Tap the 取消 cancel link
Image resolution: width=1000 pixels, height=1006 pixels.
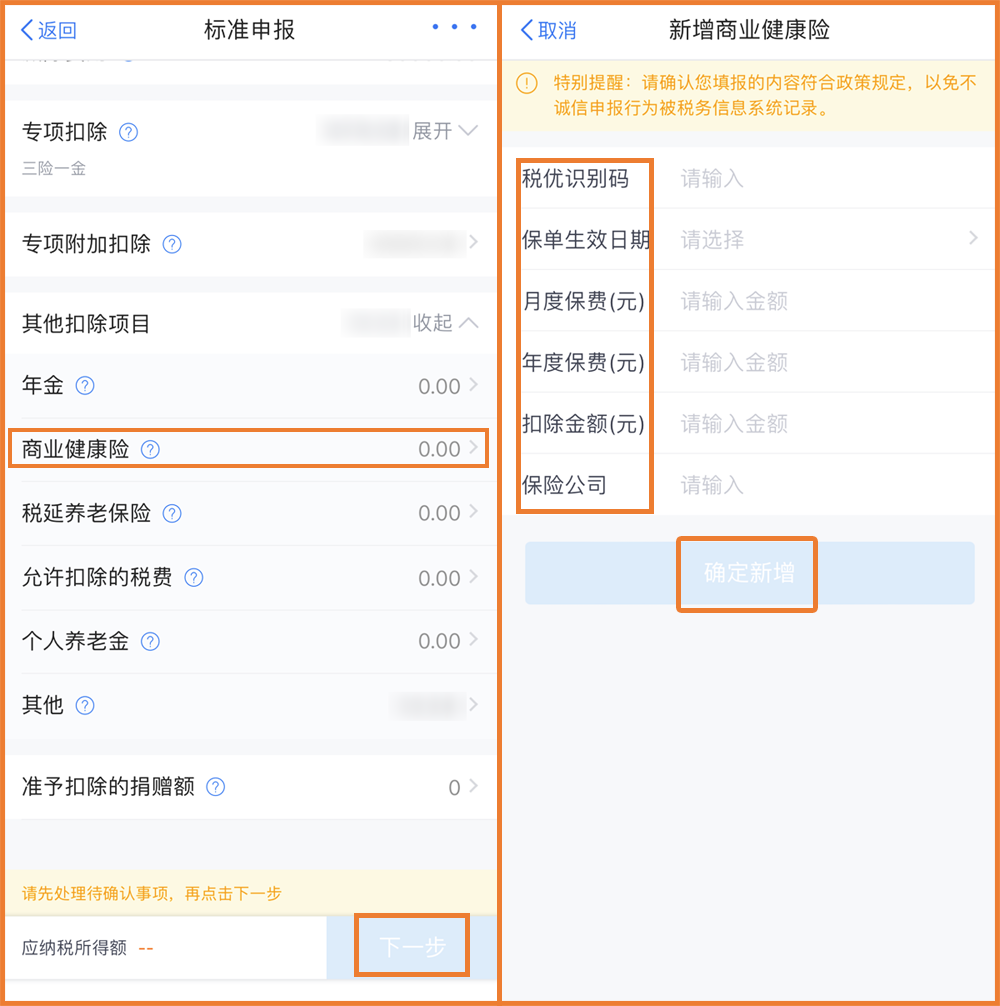(x=548, y=30)
